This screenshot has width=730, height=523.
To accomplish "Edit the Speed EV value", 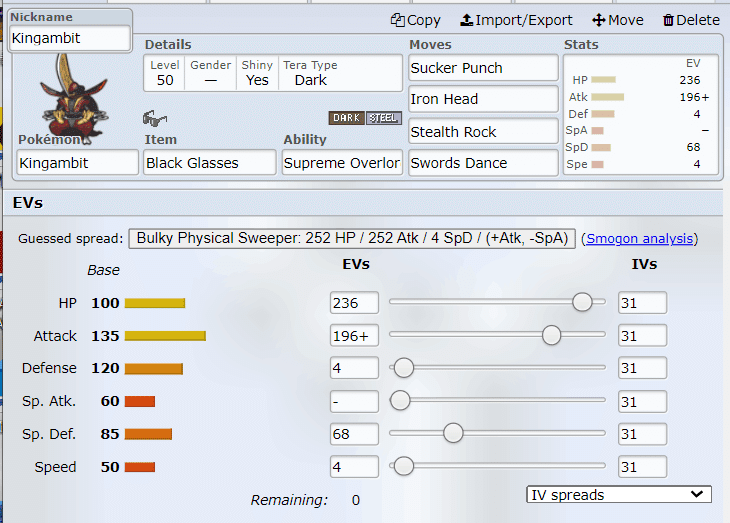I will tap(354, 467).
